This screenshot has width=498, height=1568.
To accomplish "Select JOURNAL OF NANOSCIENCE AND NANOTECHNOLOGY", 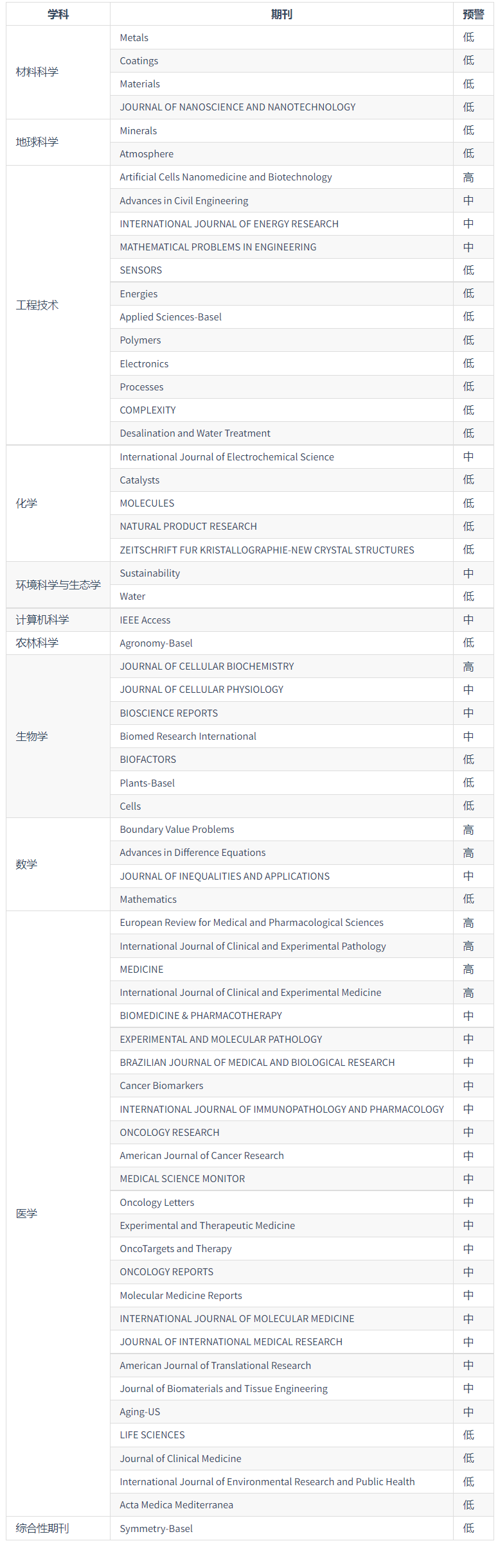I will 237,107.
